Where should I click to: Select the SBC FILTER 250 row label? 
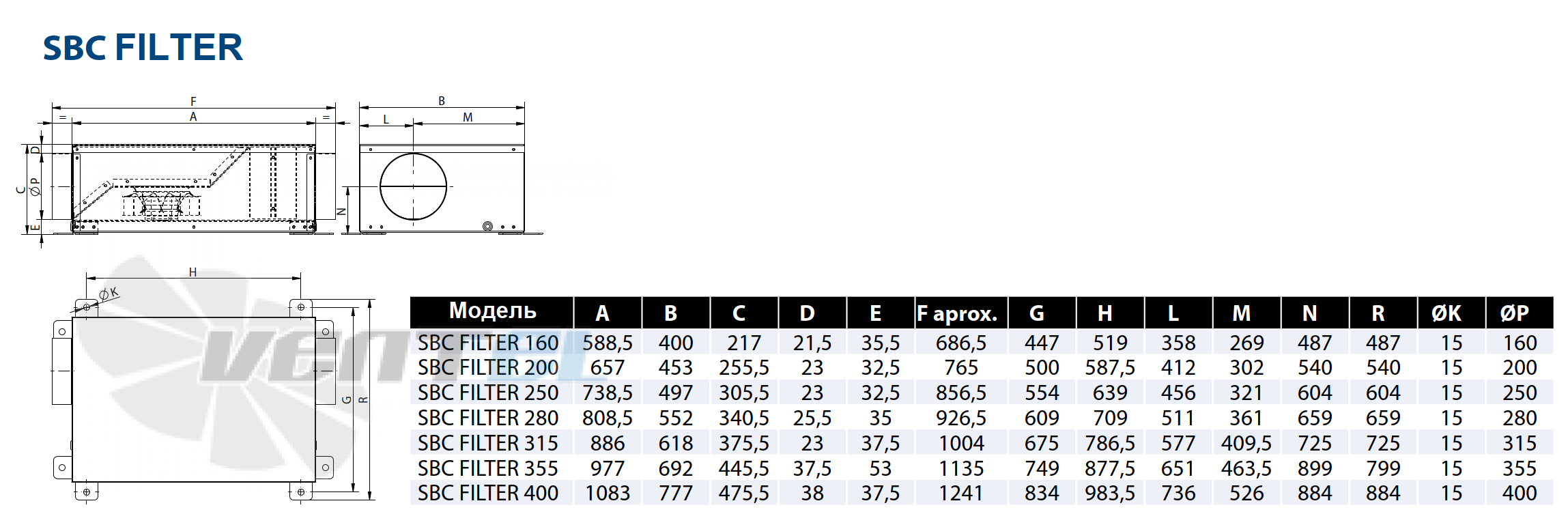coord(488,393)
